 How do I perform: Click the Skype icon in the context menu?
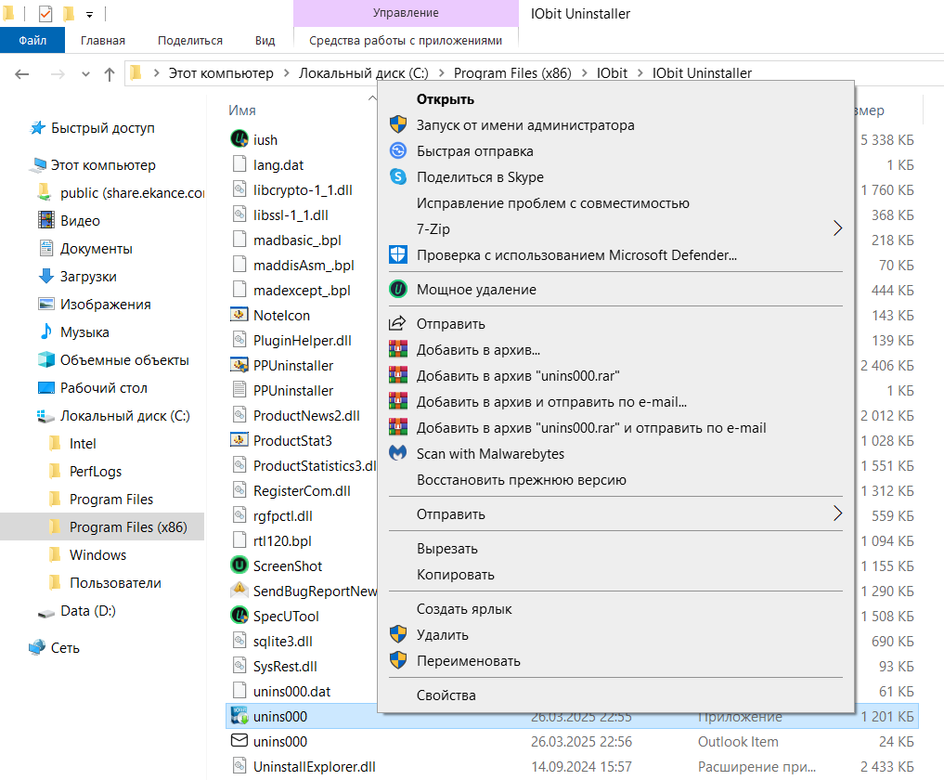coord(398,177)
